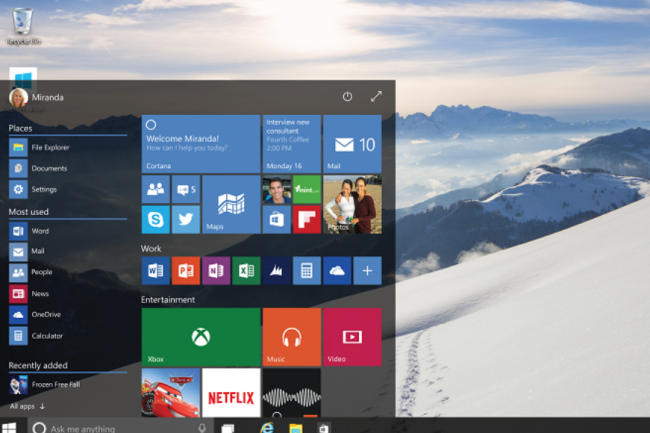
Task: Open the dark blue chart tile in Work group
Action: click(277, 271)
